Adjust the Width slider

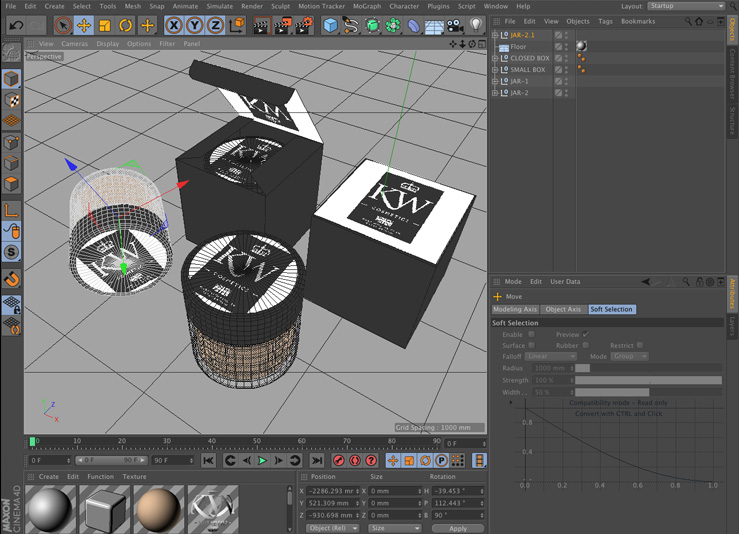(648, 392)
